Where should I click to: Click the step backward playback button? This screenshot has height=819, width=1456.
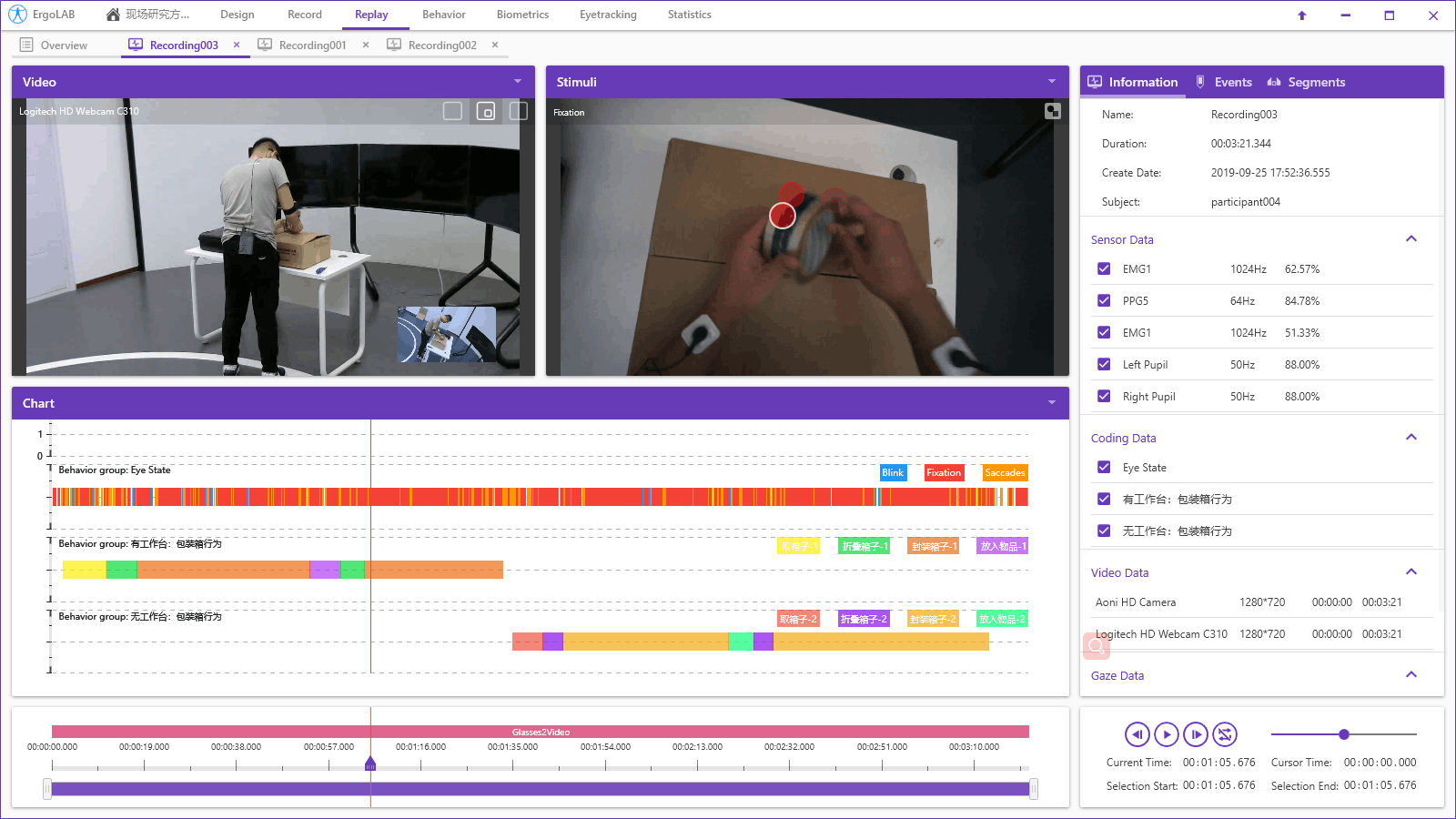pos(1137,734)
